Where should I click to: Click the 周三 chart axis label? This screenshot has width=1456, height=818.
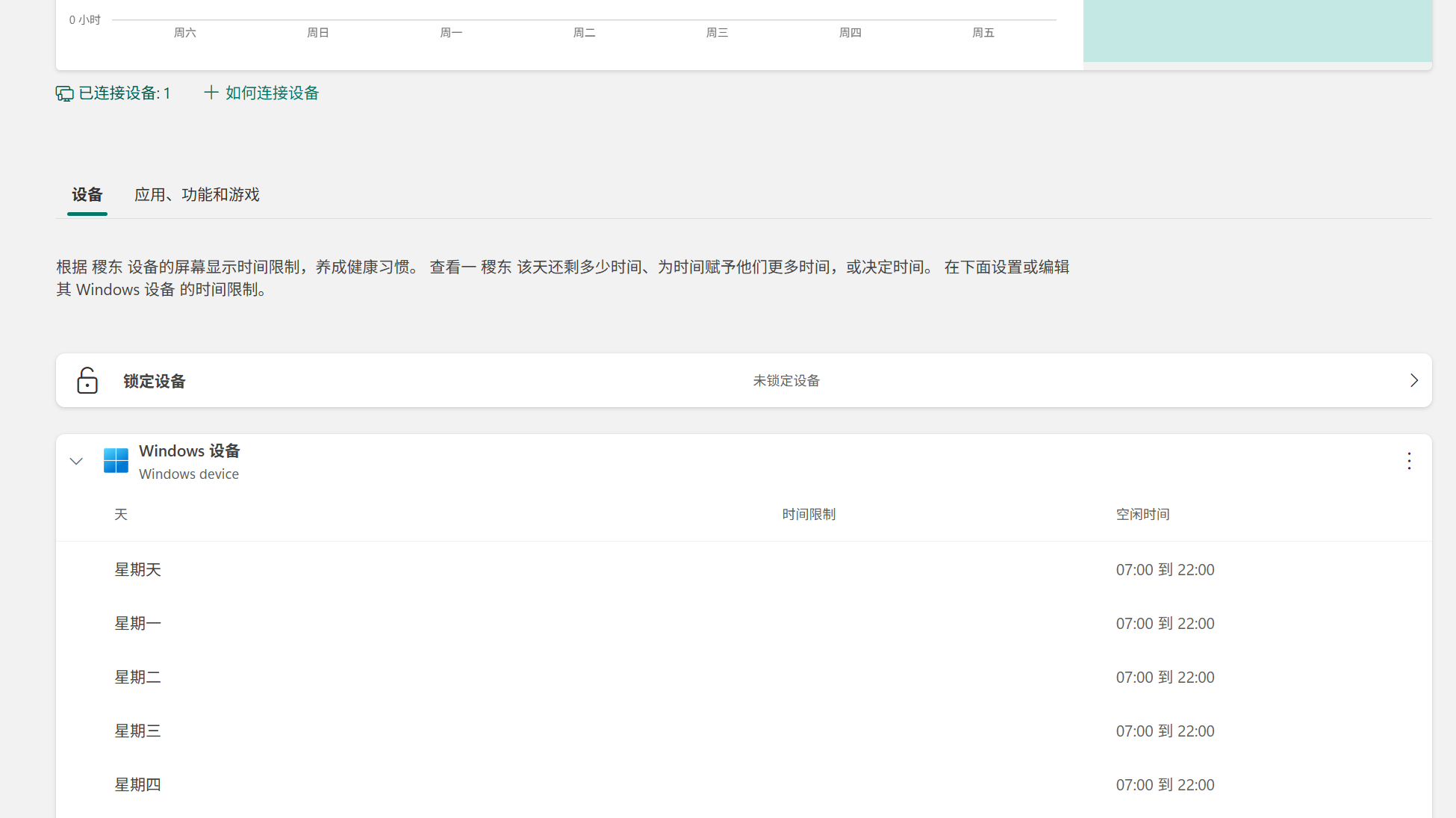pos(717,32)
